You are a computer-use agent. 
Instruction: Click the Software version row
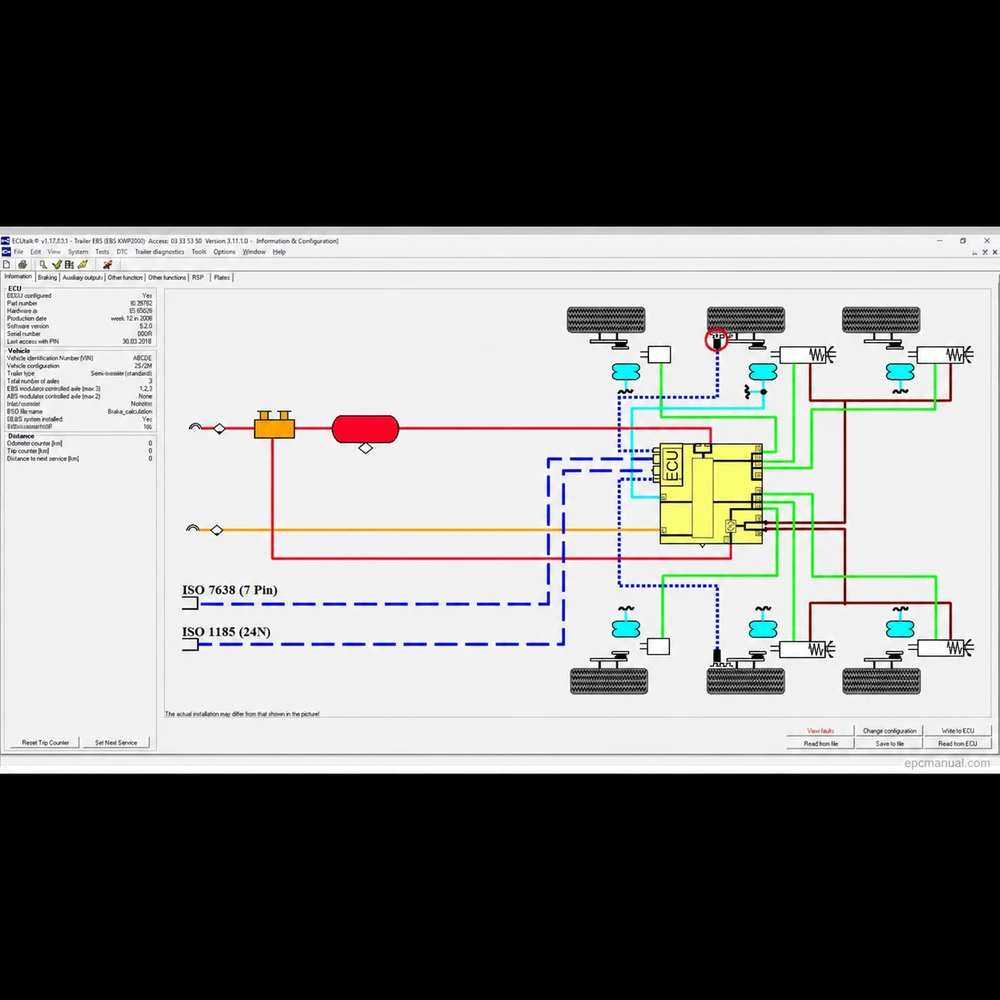tap(79, 326)
